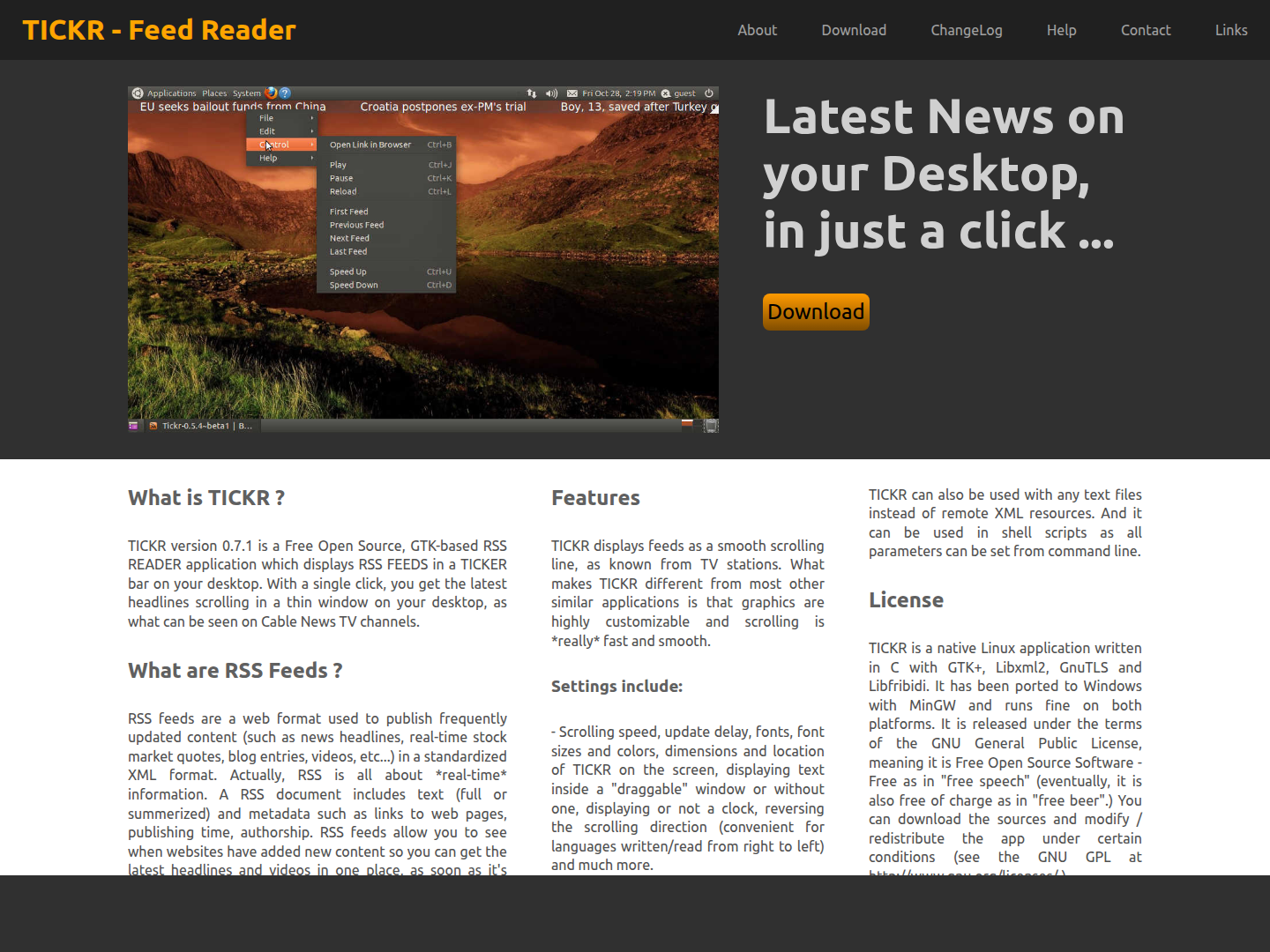The image size is (1270, 952).
Task: Select Speed Down in the Control submenu
Action: (386, 285)
